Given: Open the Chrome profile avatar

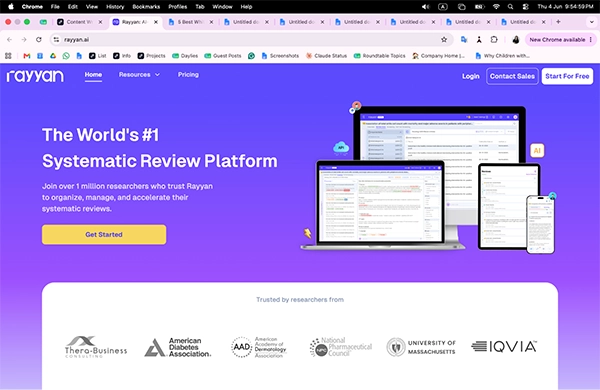Looking at the screenshot, I should 515,39.
